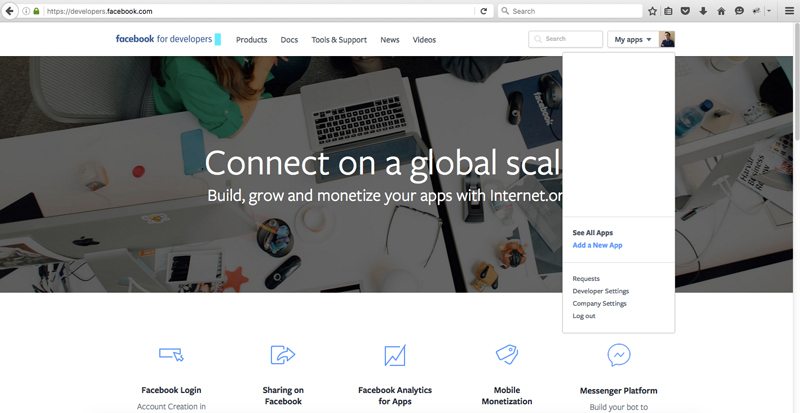Open Tools & Support menu
This screenshot has height=413, width=800.
(339, 40)
